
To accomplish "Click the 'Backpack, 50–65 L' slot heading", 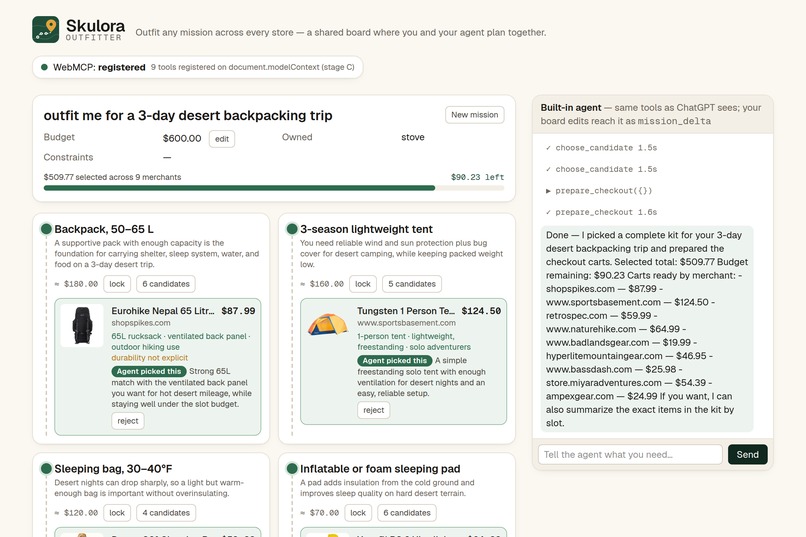I will pos(104,229).
